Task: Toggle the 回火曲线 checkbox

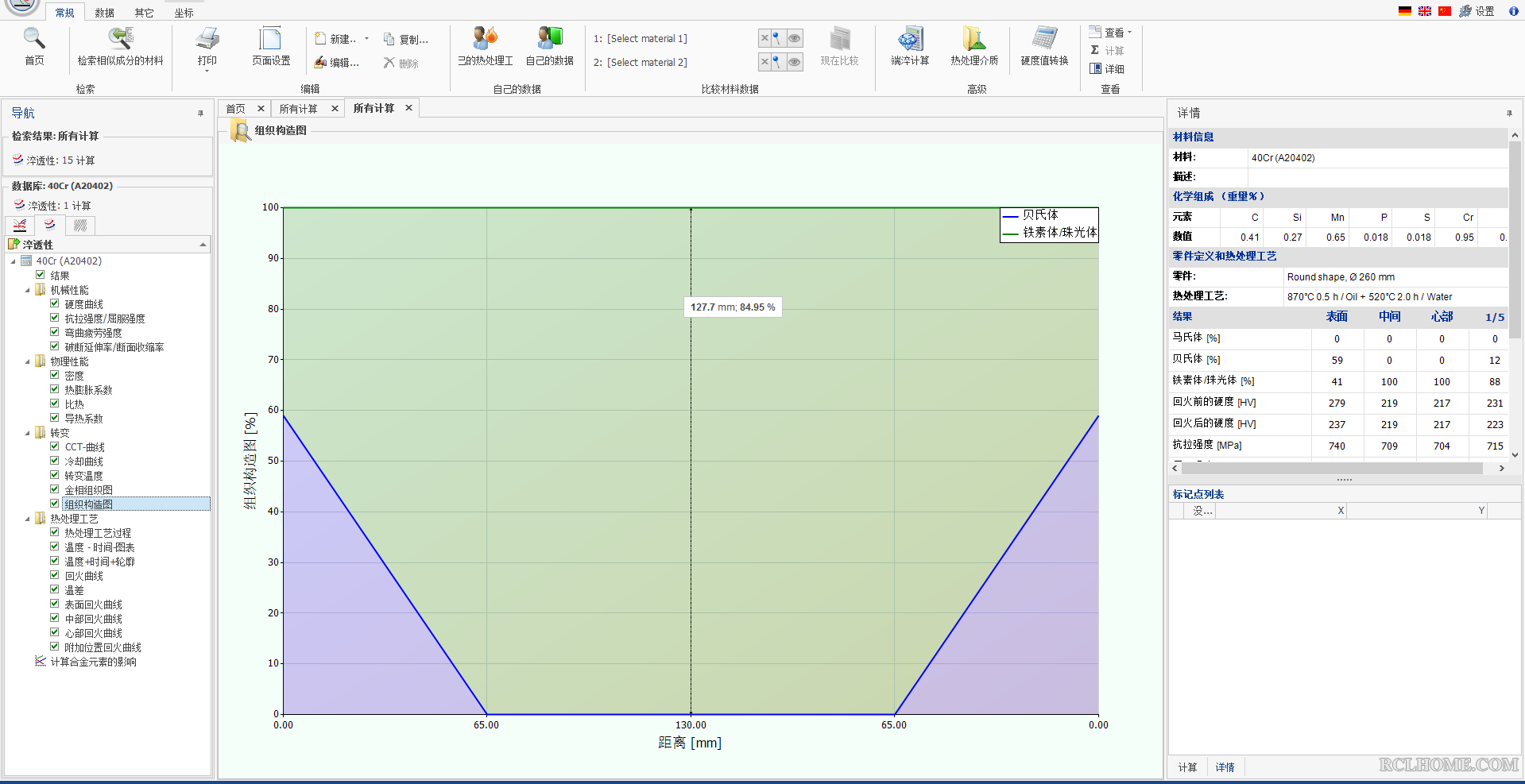Action: click(x=55, y=575)
